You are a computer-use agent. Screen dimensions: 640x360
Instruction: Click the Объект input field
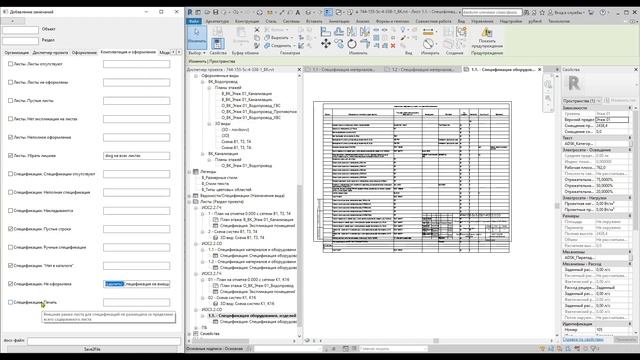[20, 30]
